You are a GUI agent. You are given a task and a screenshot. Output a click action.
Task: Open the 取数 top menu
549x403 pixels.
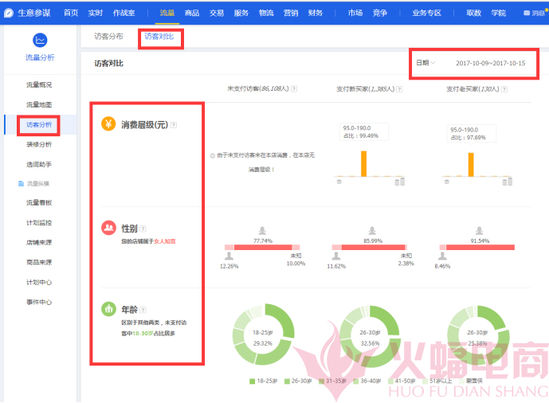[474, 13]
